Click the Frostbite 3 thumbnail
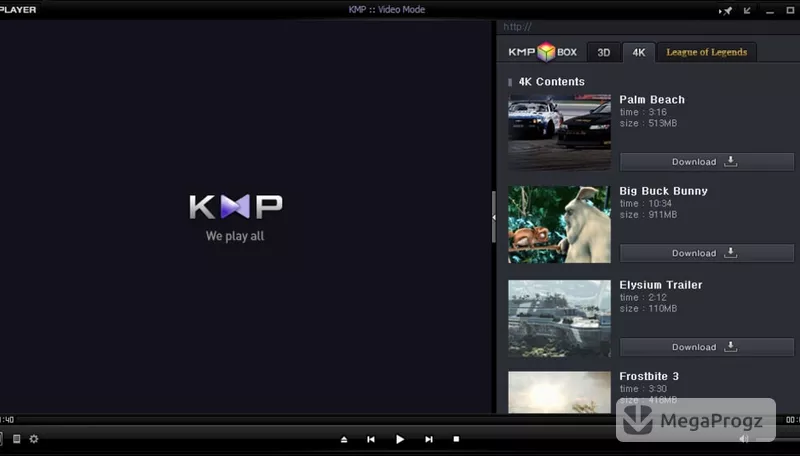This screenshot has height=456, width=800. pos(559,392)
